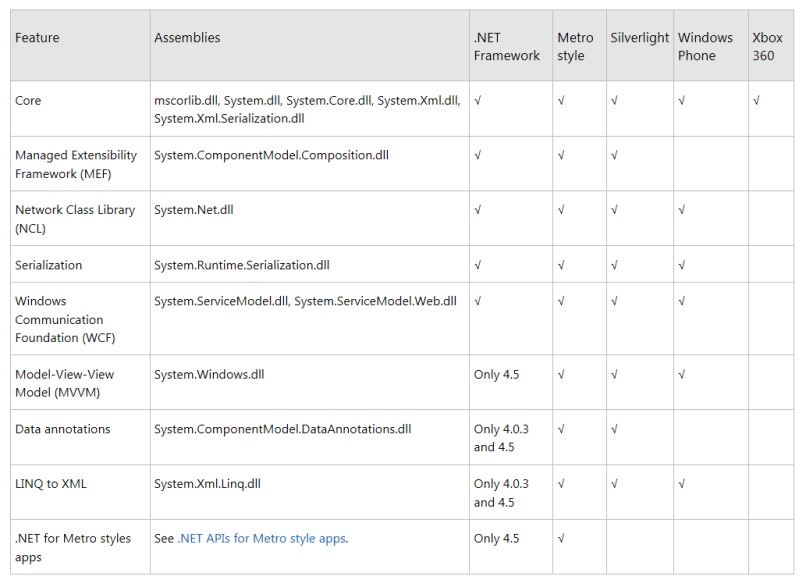Viewport: 800px width, 580px height.
Task: Click the .NET Framework column header
Action: pyautogui.click(x=506, y=47)
